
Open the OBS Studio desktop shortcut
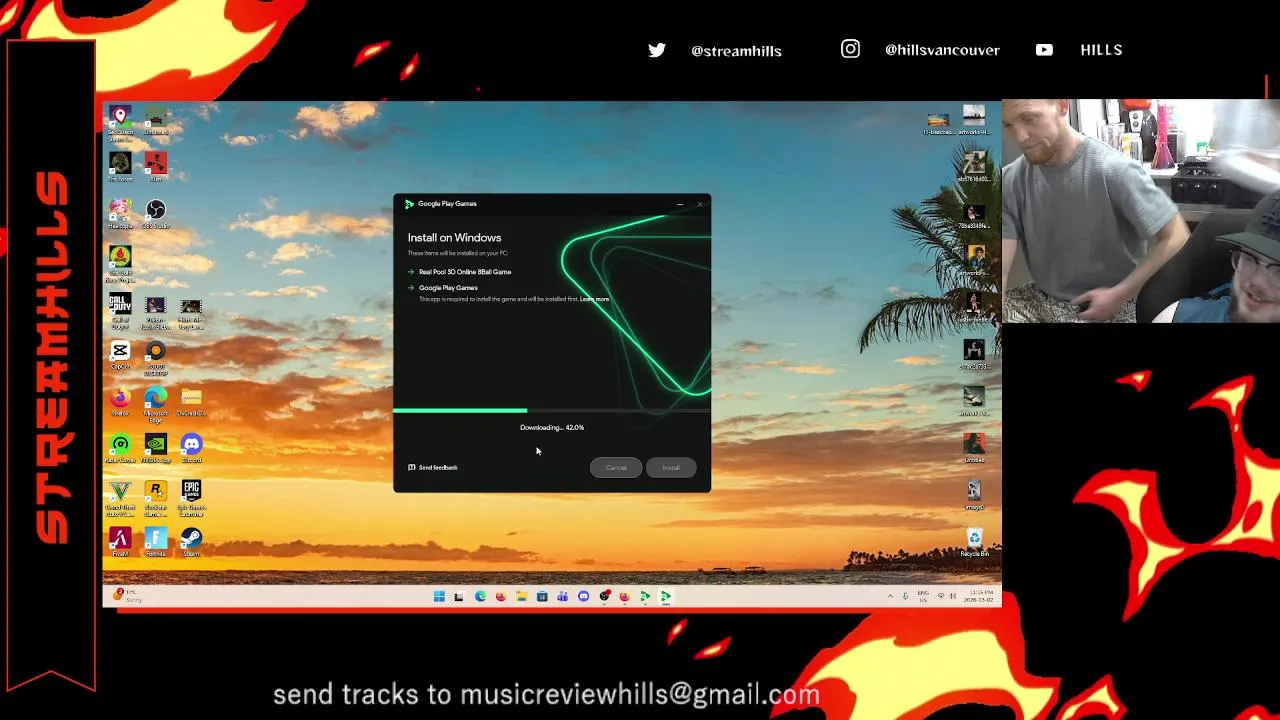click(x=155, y=213)
